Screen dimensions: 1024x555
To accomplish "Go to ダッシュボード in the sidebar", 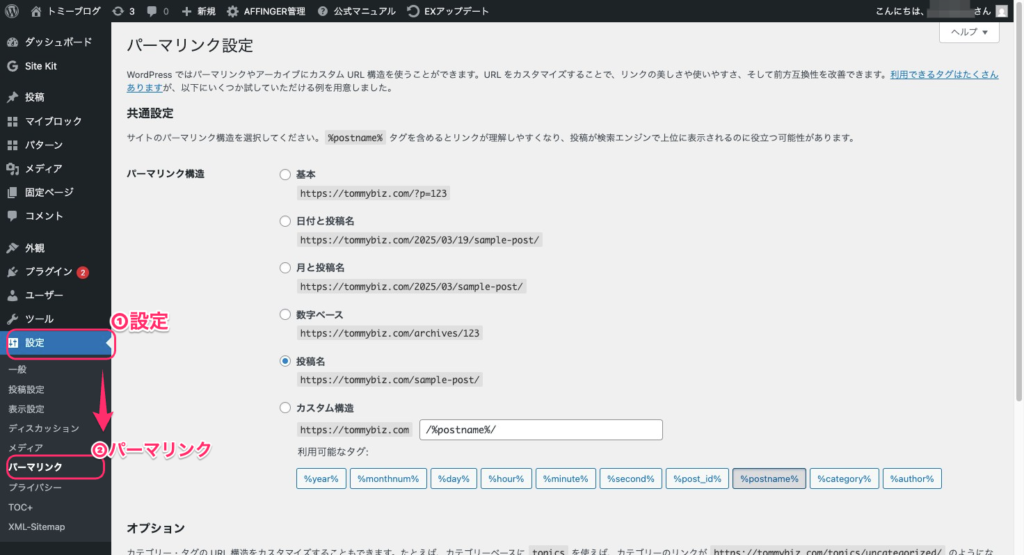I will (x=57, y=42).
